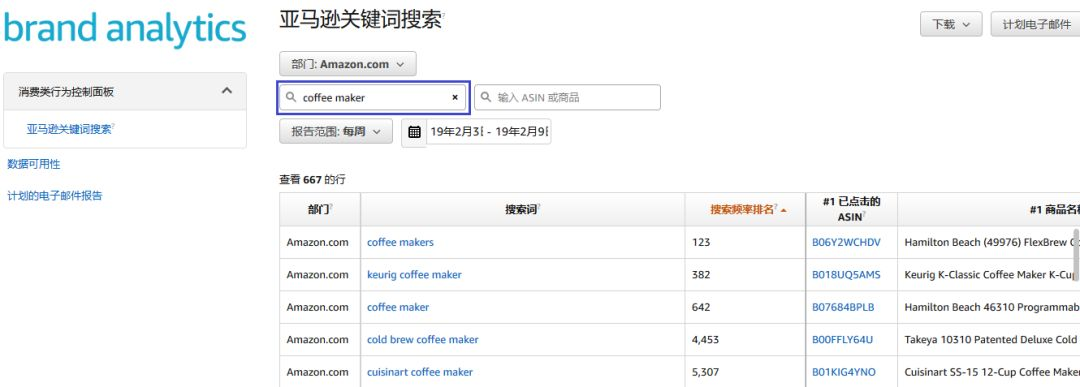The height and width of the screenshot is (387, 1080).
Task: Click the date range field showing 19年2月3日
Action: pyautogui.click(x=488, y=132)
